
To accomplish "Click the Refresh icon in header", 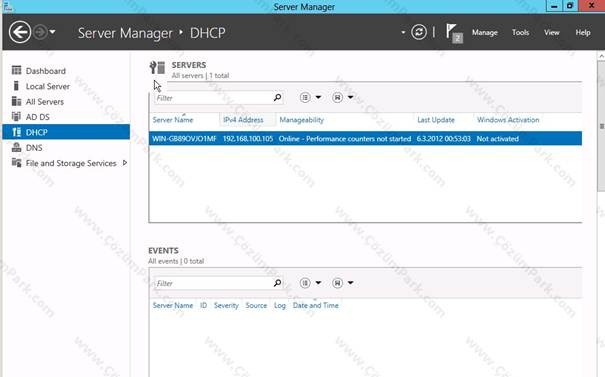I will [x=419, y=32].
